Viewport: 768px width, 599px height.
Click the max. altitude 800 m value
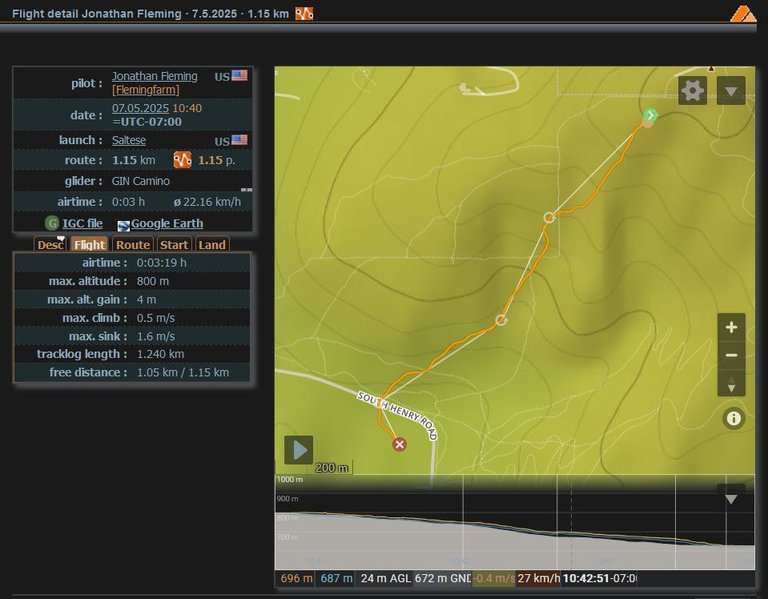[x=153, y=281]
